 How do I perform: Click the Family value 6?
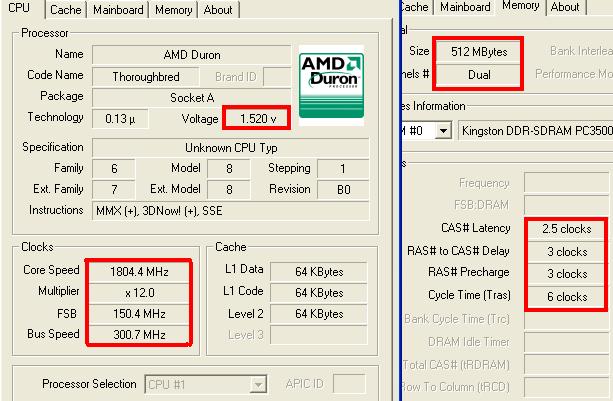(x=114, y=168)
